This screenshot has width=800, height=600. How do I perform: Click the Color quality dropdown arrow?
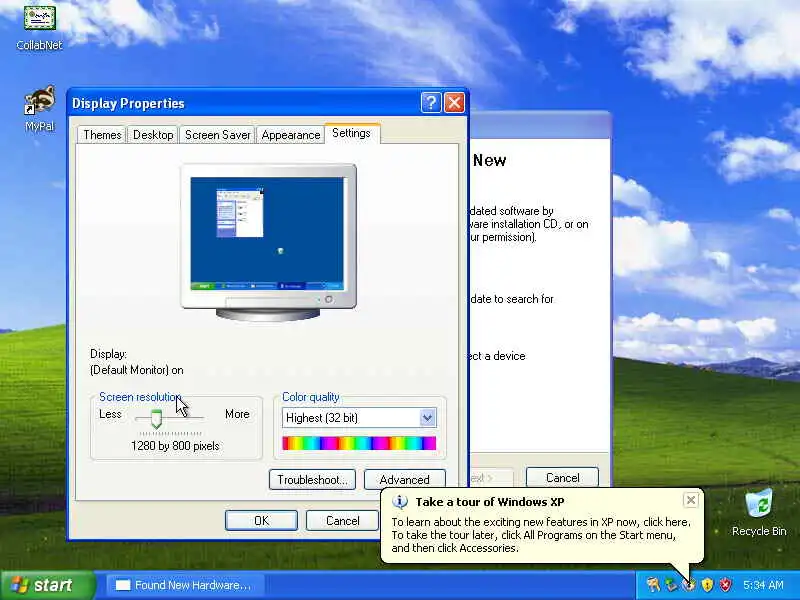click(x=428, y=418)
